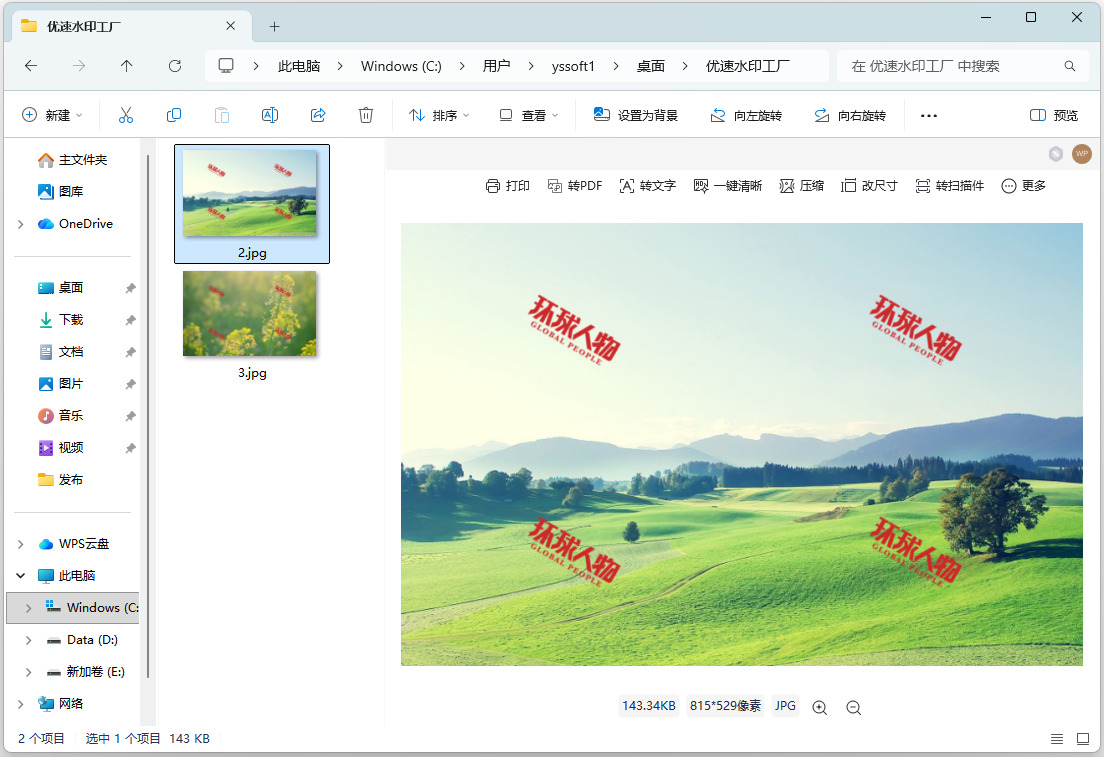
Task: Open 图库 in the sidebar
Action: pyautogui.click(x=61, y=192)
